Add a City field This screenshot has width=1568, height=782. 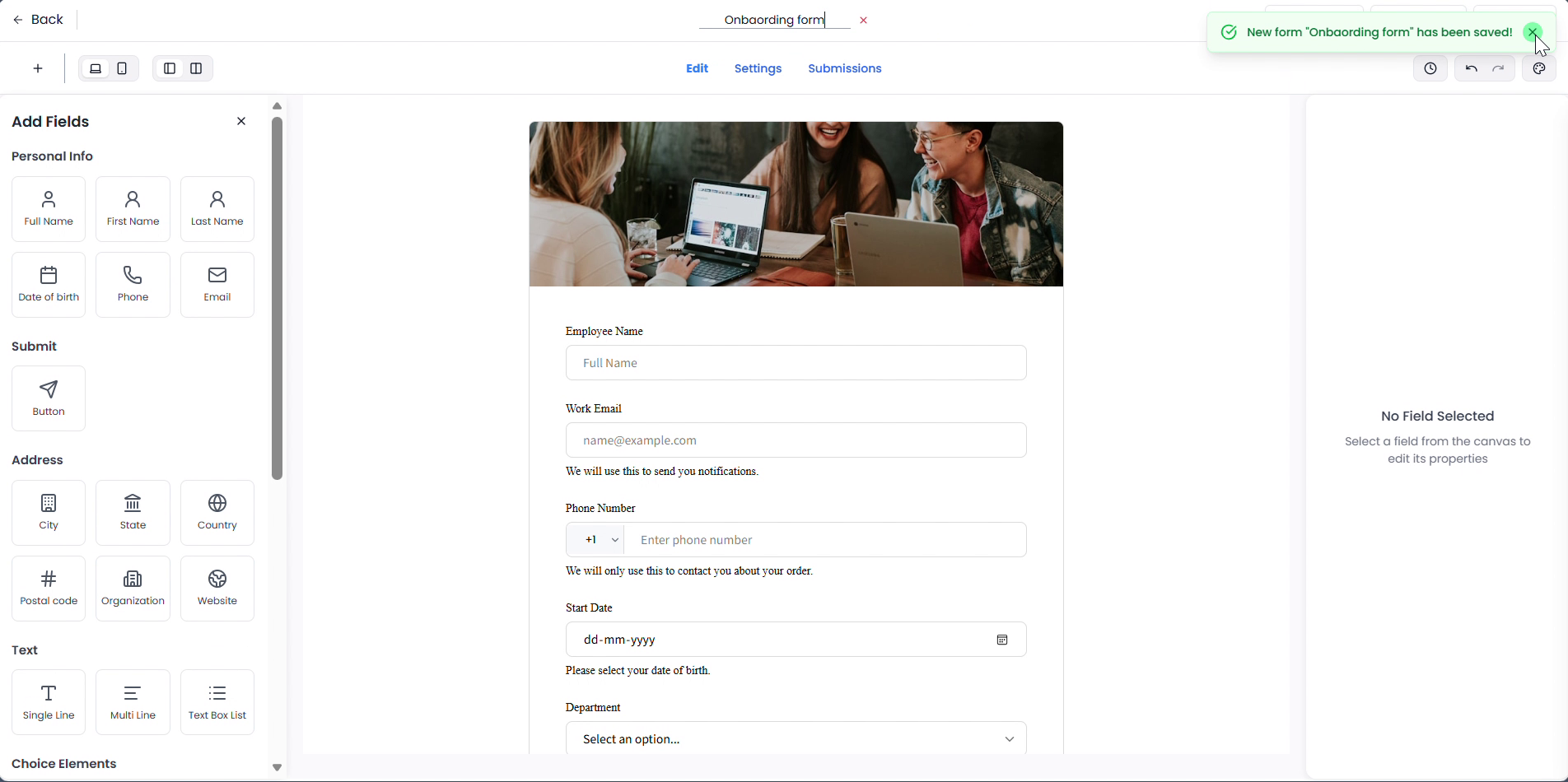tap(49, 513)
